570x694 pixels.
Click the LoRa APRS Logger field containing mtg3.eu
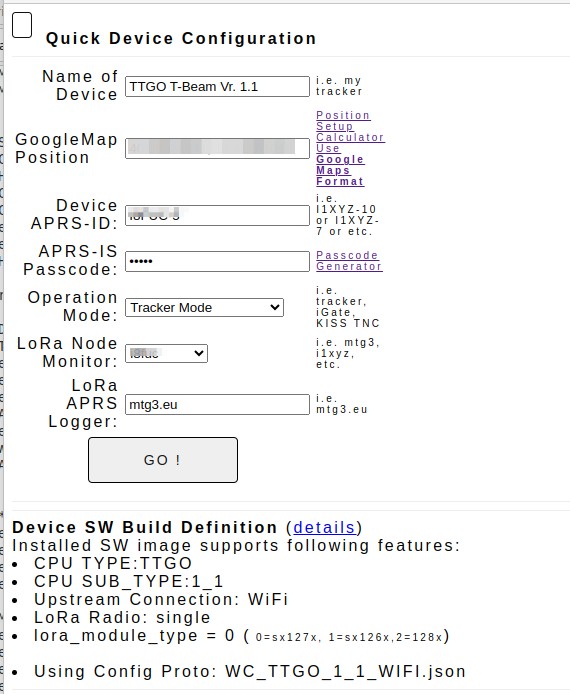point(217,405)
